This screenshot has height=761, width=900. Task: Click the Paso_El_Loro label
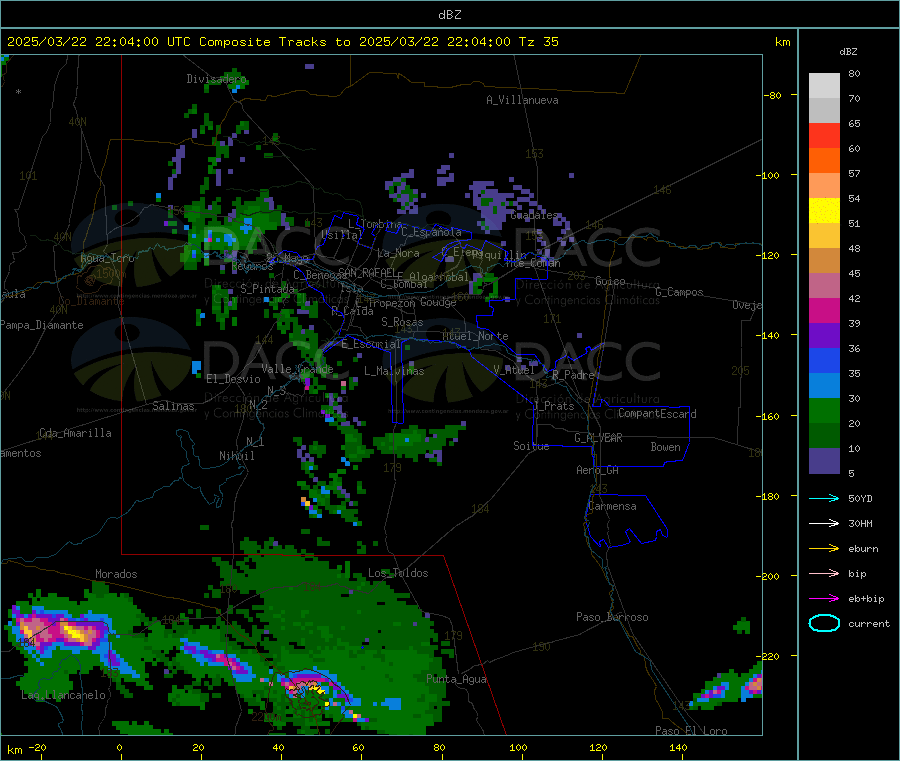tap(691, 731)
